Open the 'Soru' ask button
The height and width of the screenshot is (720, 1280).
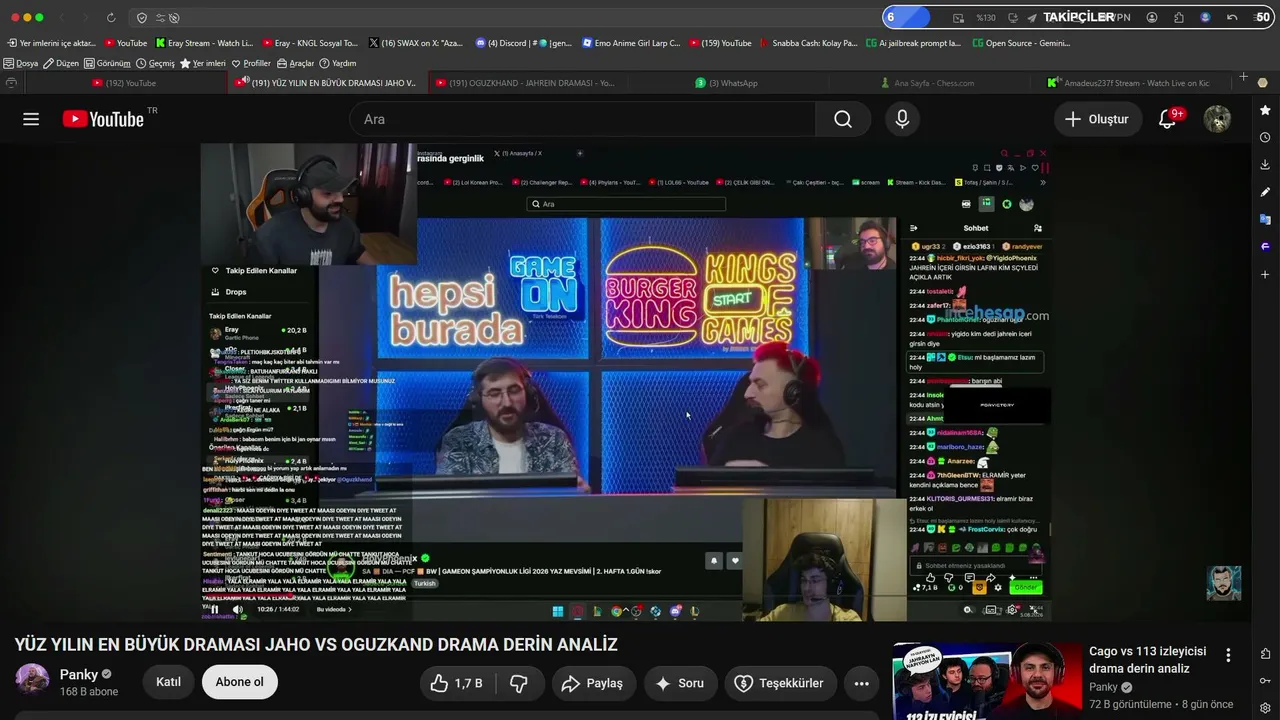coord(680,683)
